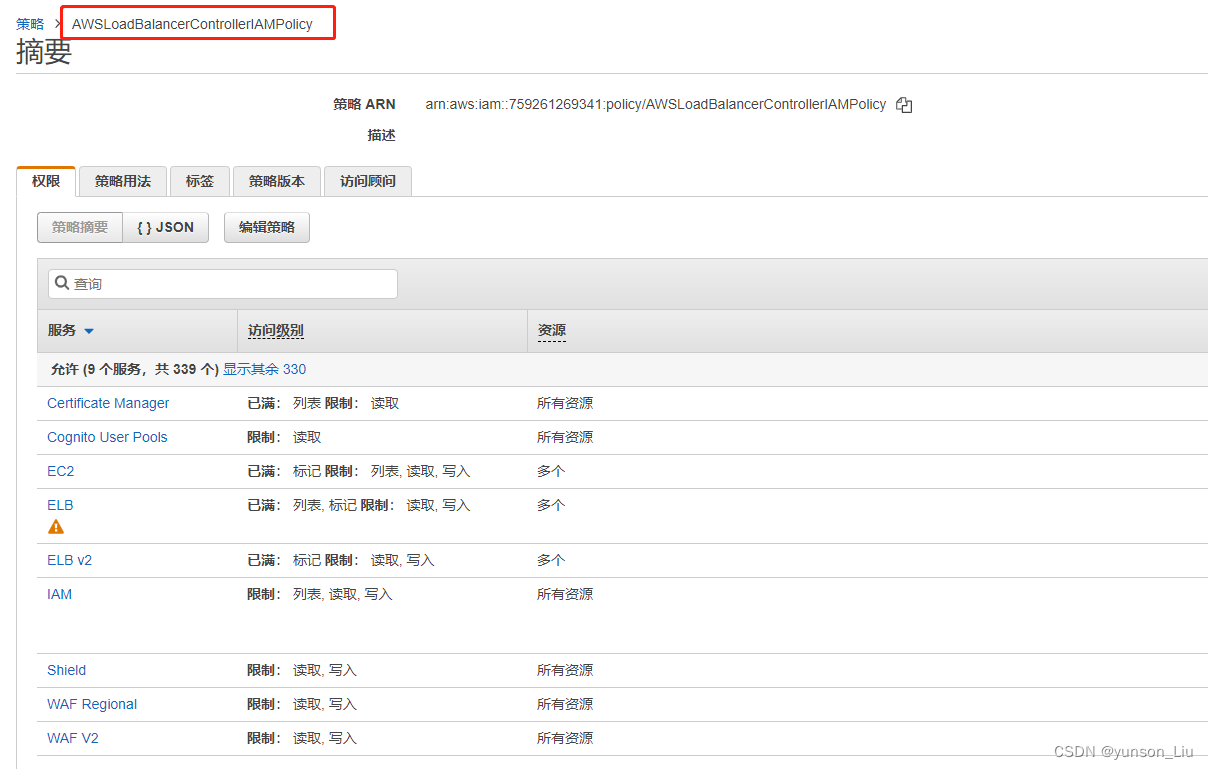Open the 策略 breadcrumb link

(30, 24)
